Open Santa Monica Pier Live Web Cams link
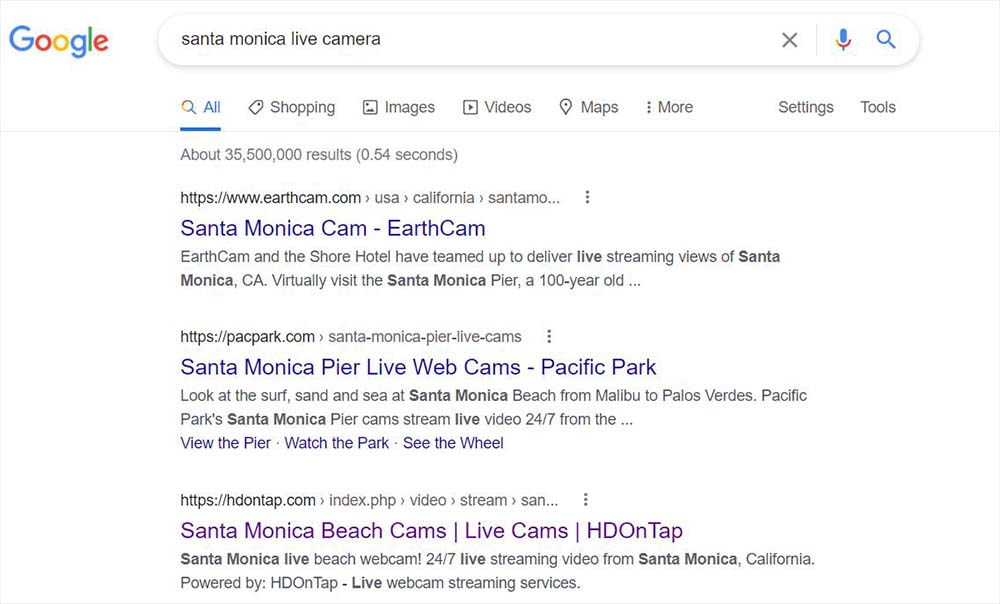The width and height of the screenshot is (1000, 604). [418, 366]
